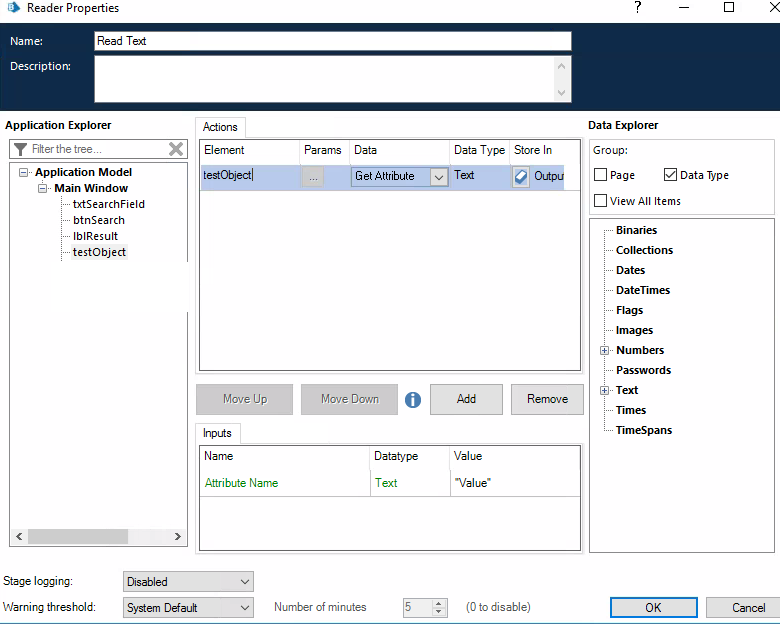Click the Name field containing Read Text

(x=332, y=41)
